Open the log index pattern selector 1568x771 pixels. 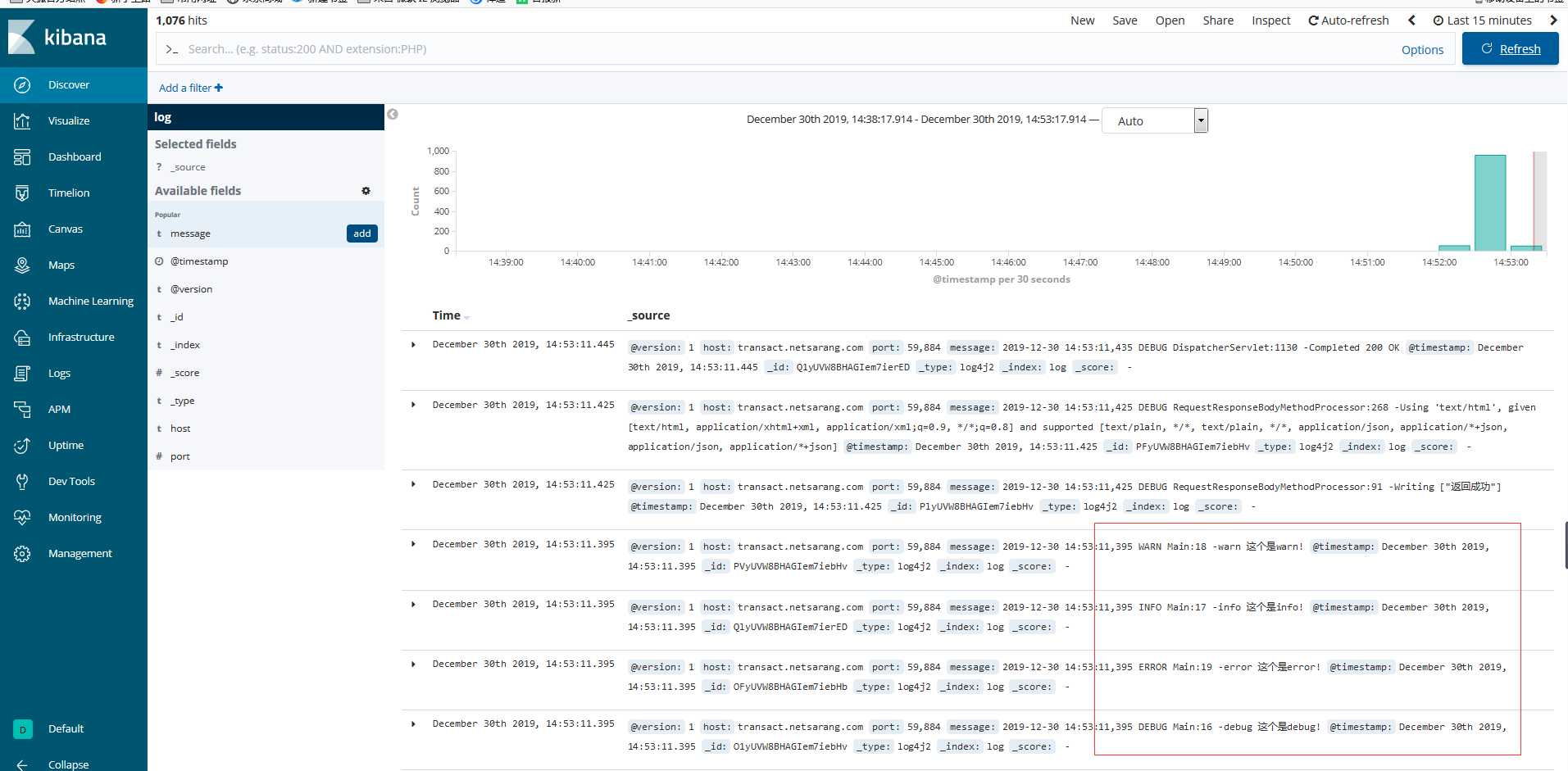tap(266, 117)
